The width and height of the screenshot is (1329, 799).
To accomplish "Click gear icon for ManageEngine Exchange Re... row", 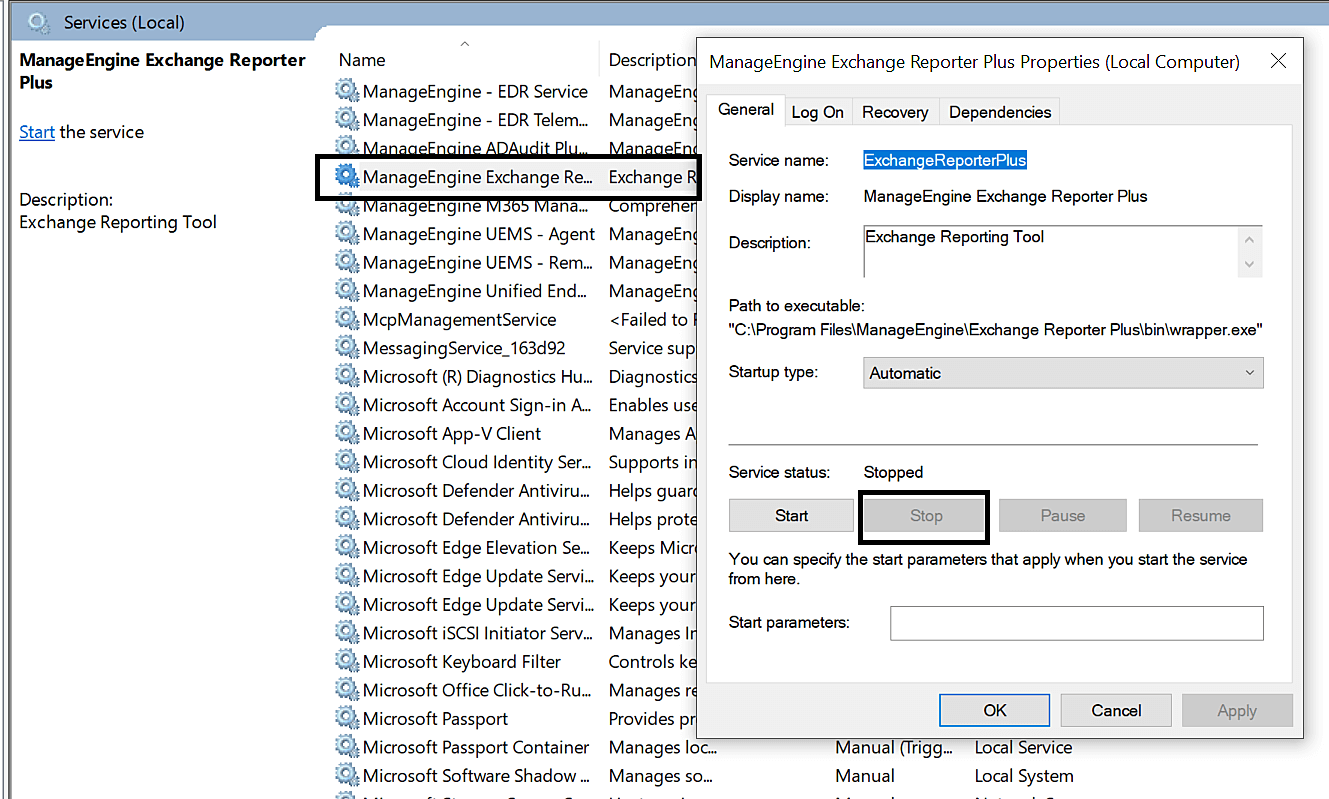I will click(x=347, y=177).
